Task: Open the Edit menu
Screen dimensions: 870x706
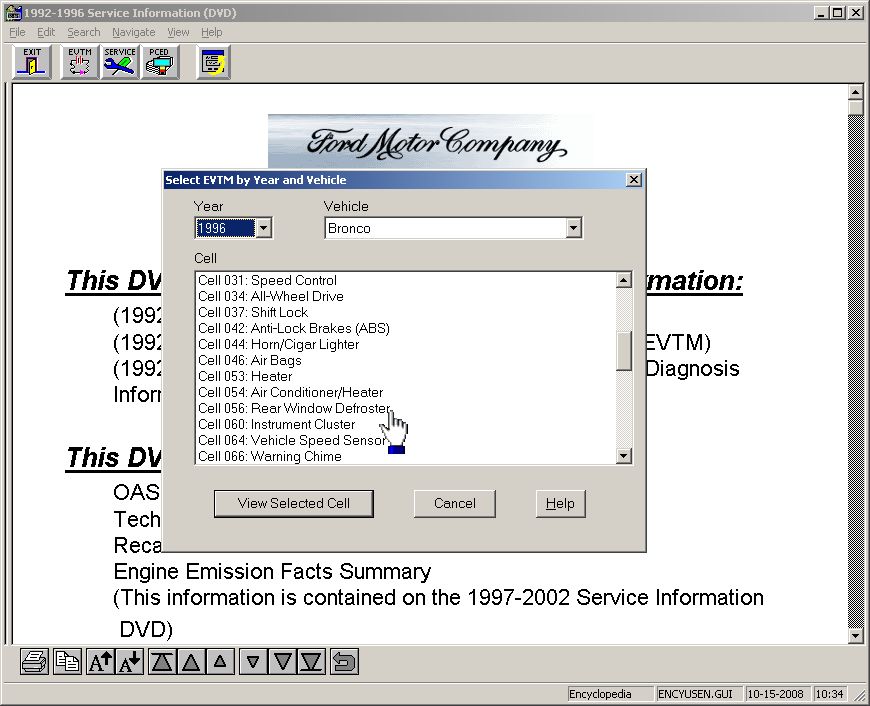Action: tap(46, 32)
